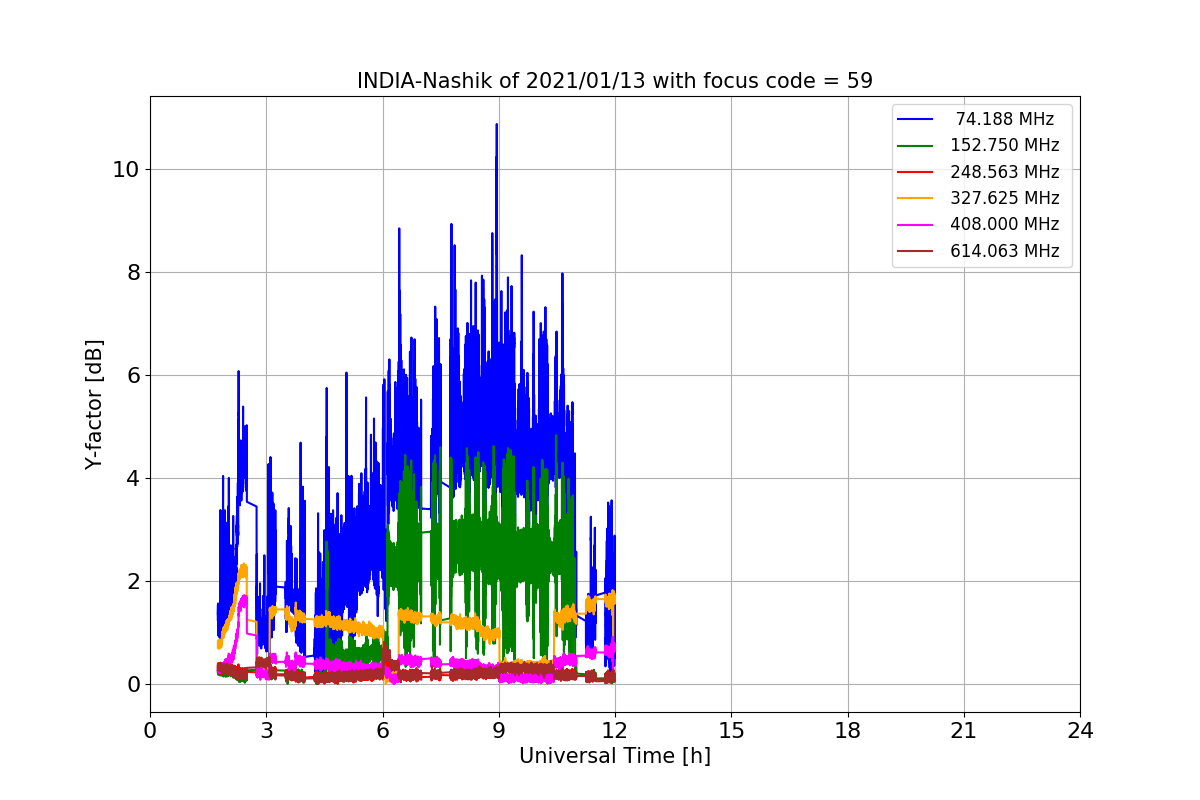1200x800 pixels.
Task: Click the green line swatch for 152.750 MHz
Action: (x=916, y=146)
